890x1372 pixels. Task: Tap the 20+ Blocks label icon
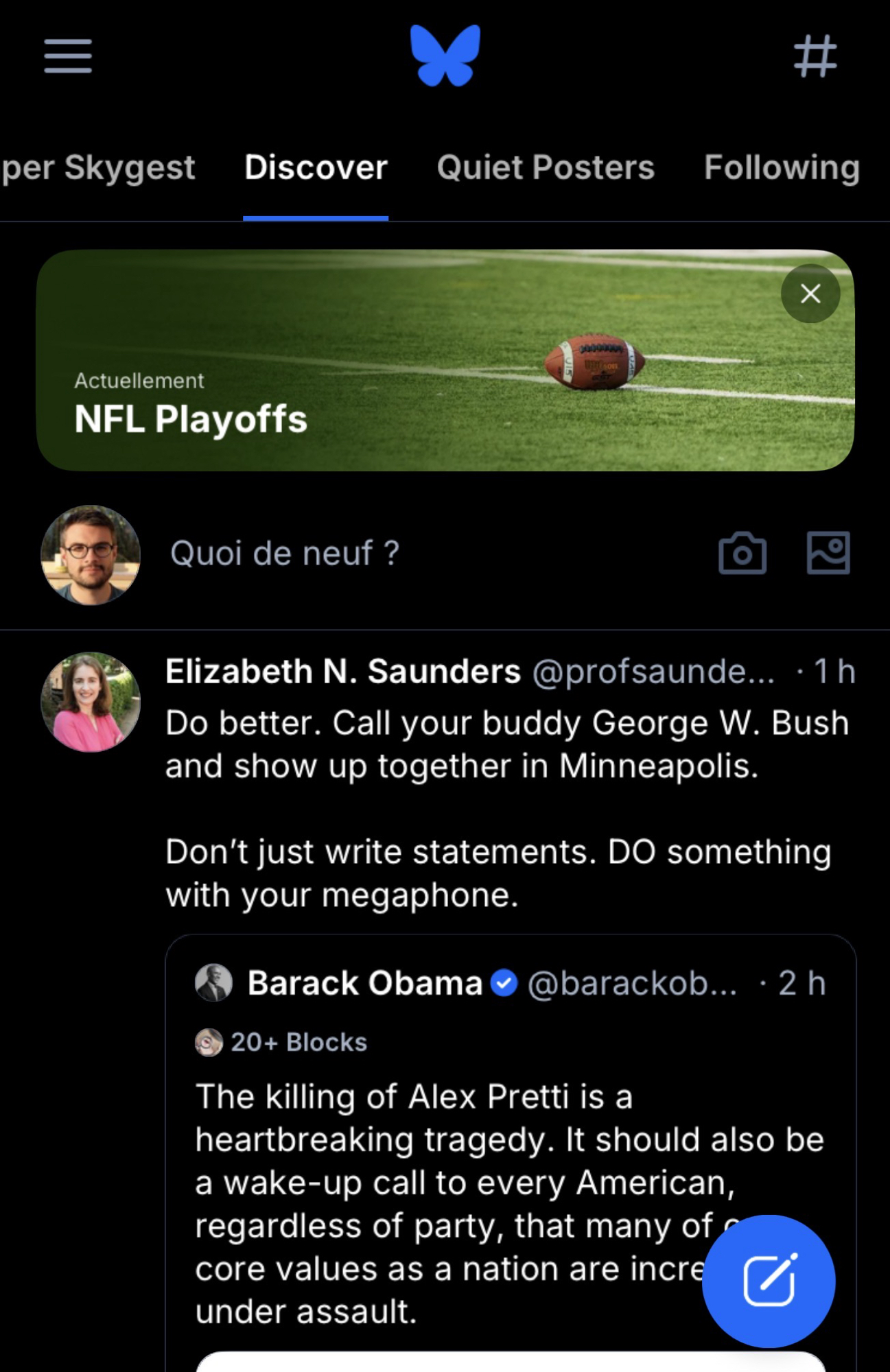point(209,1043)
